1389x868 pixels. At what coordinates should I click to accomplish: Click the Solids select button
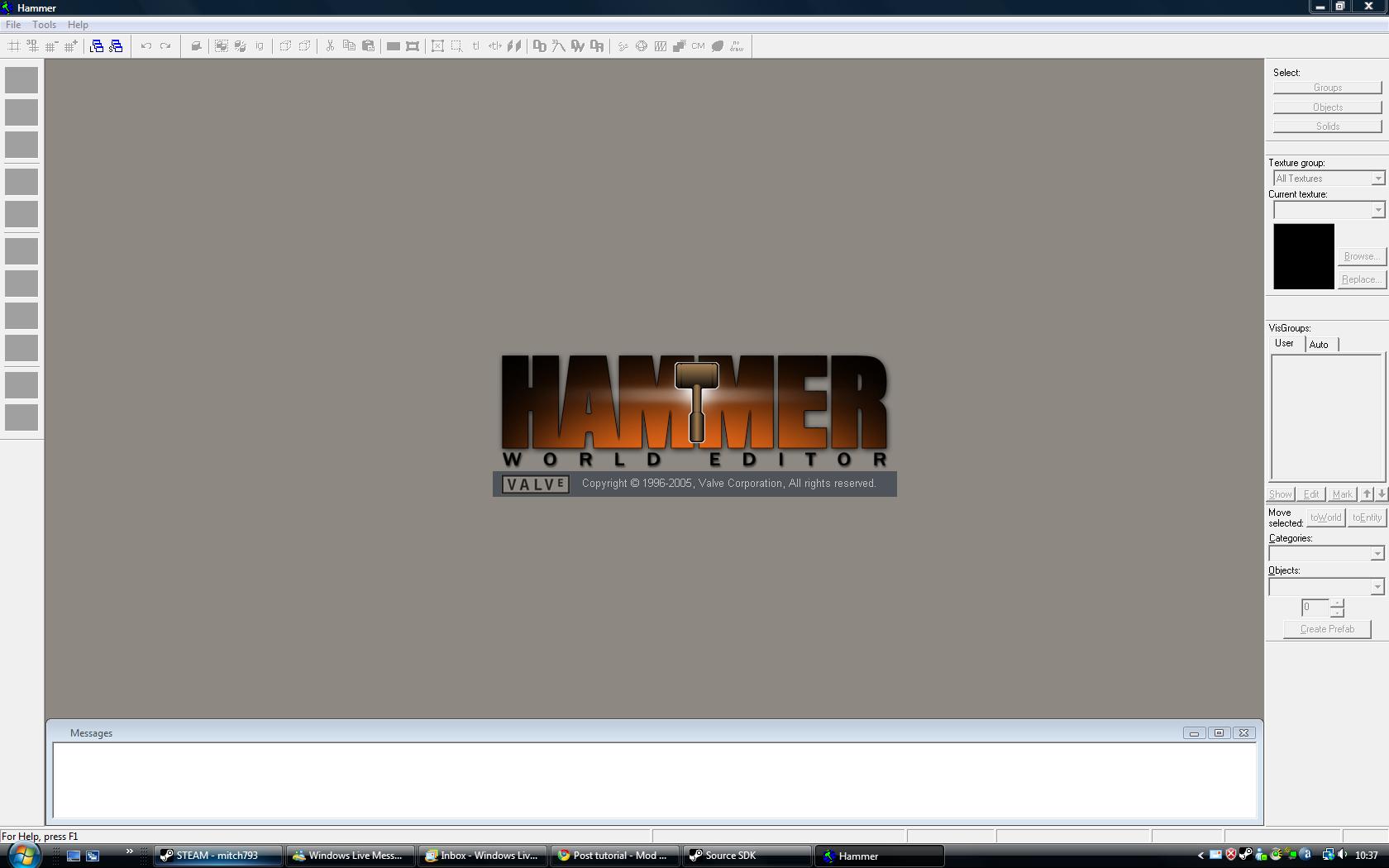coord(1327,126)
